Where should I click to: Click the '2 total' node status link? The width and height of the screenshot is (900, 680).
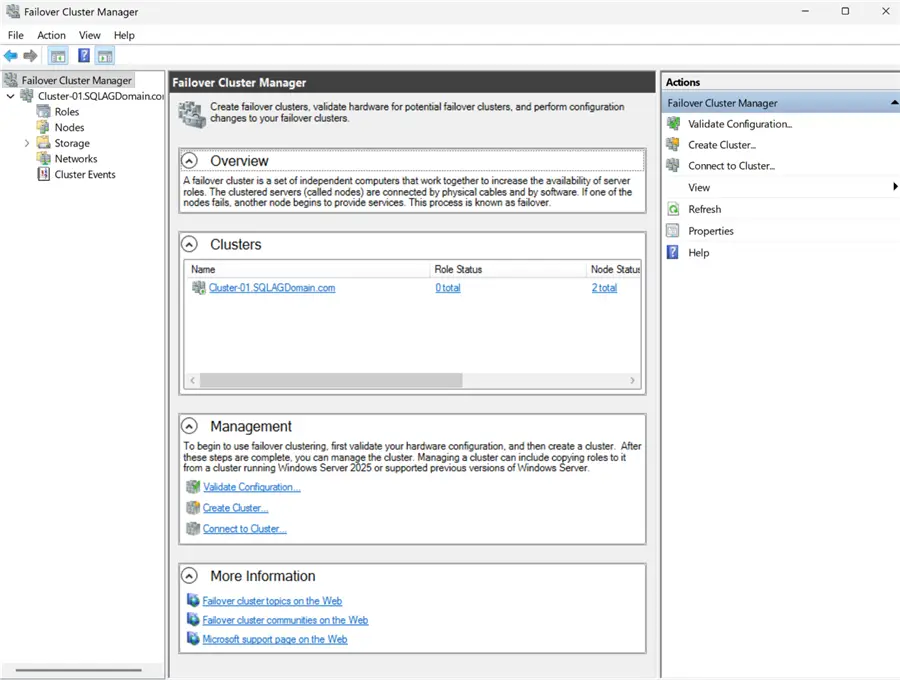tap(604, 287)
